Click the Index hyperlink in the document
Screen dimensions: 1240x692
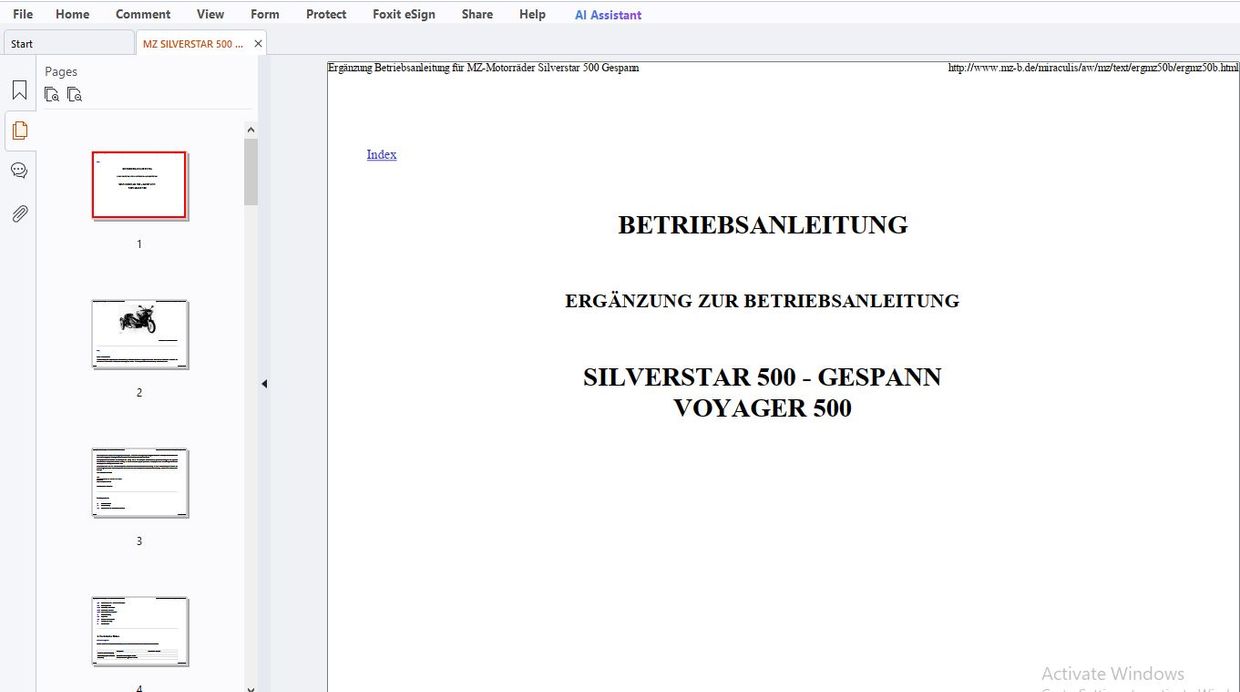pos(381,154)
